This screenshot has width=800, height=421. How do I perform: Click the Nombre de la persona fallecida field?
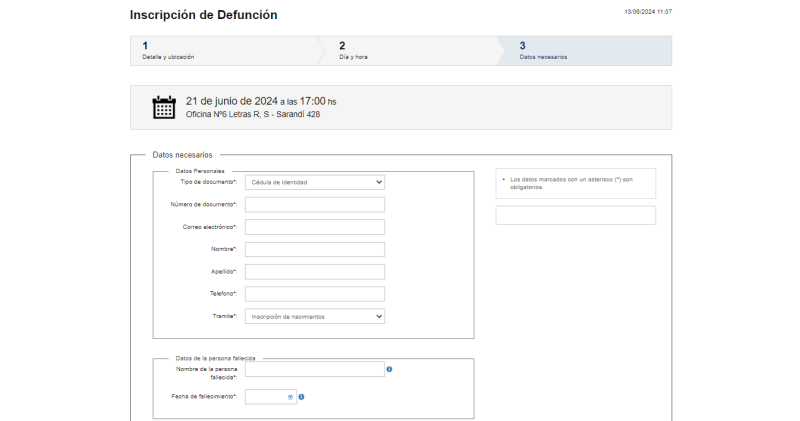point(314,369)
